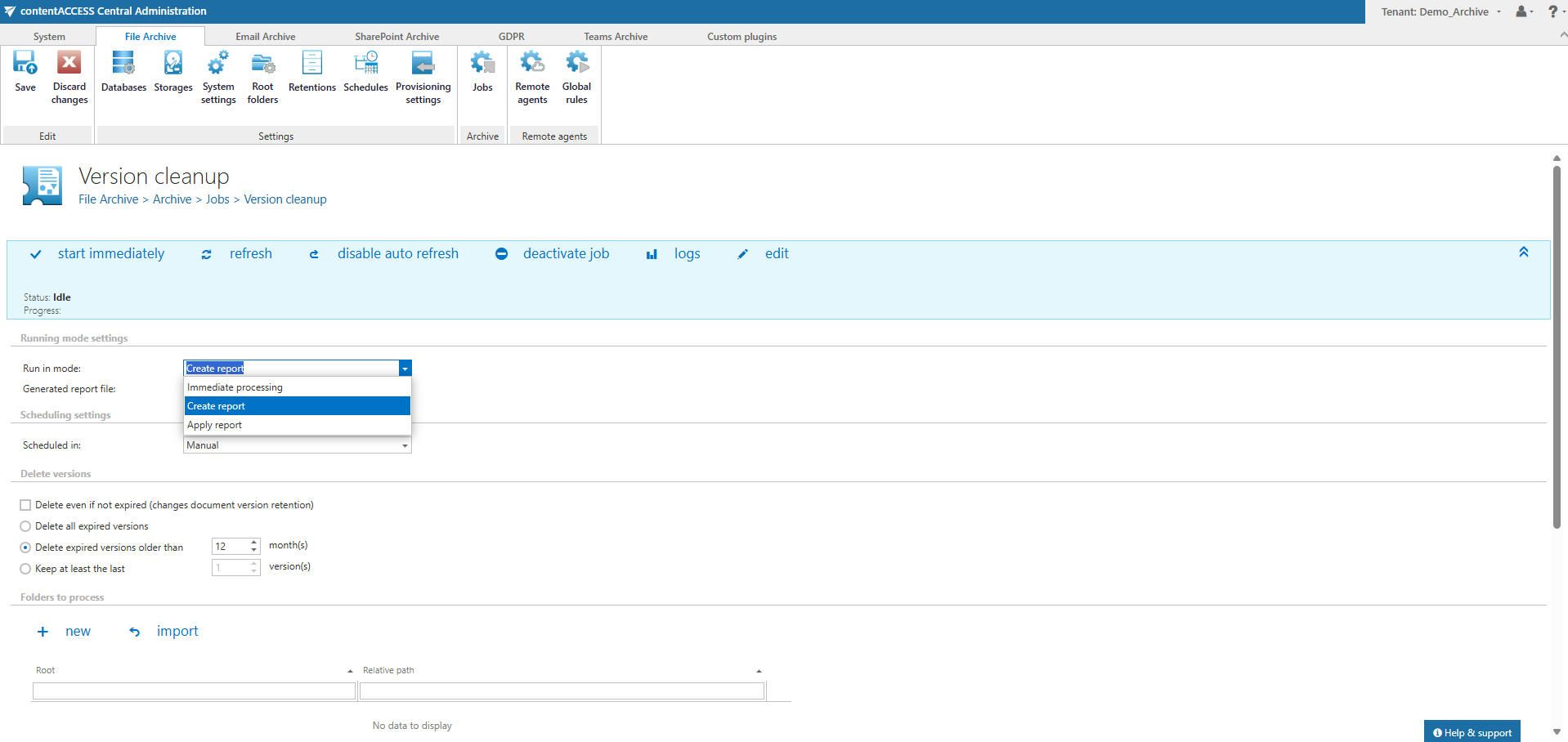Viewport: 1568px width, 742px height.
Task: Click the months number field showing 12
Action: (231, 547)
